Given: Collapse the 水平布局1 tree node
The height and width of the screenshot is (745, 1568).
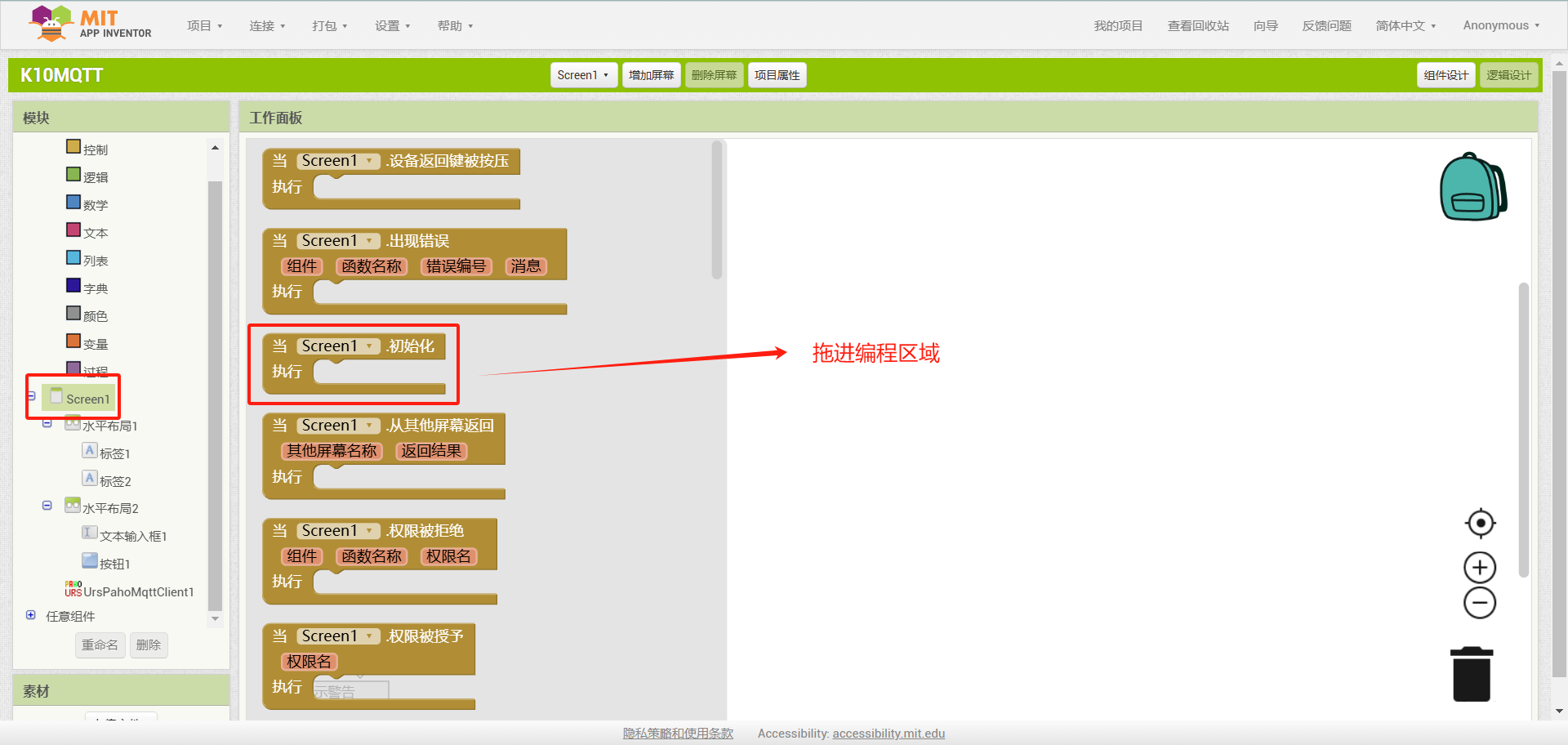Looking at the screenshot, I should pos(47,423).
